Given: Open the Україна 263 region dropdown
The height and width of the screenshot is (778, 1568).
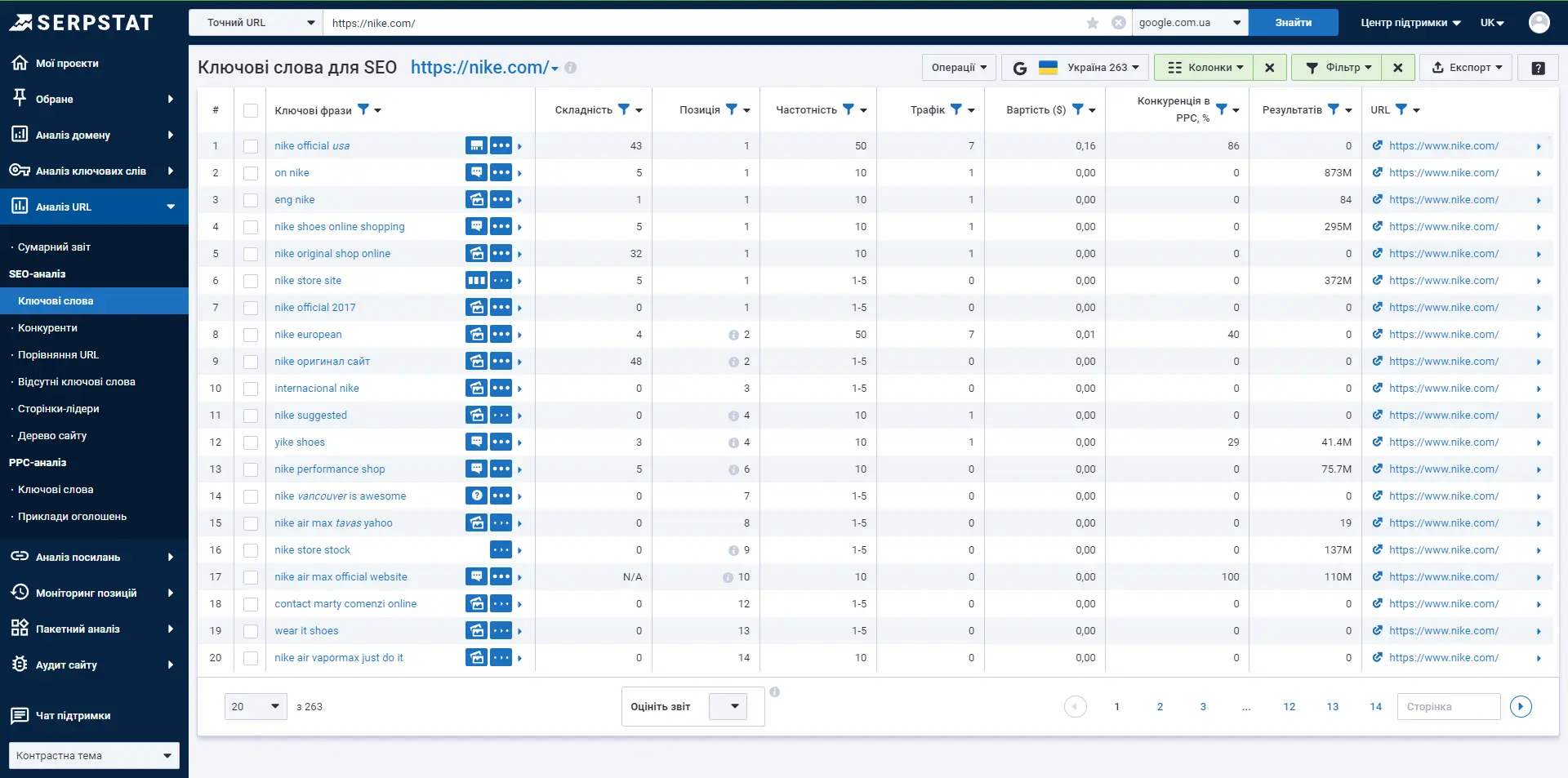Looking at the screenshot, I should tap(1076, 68).
